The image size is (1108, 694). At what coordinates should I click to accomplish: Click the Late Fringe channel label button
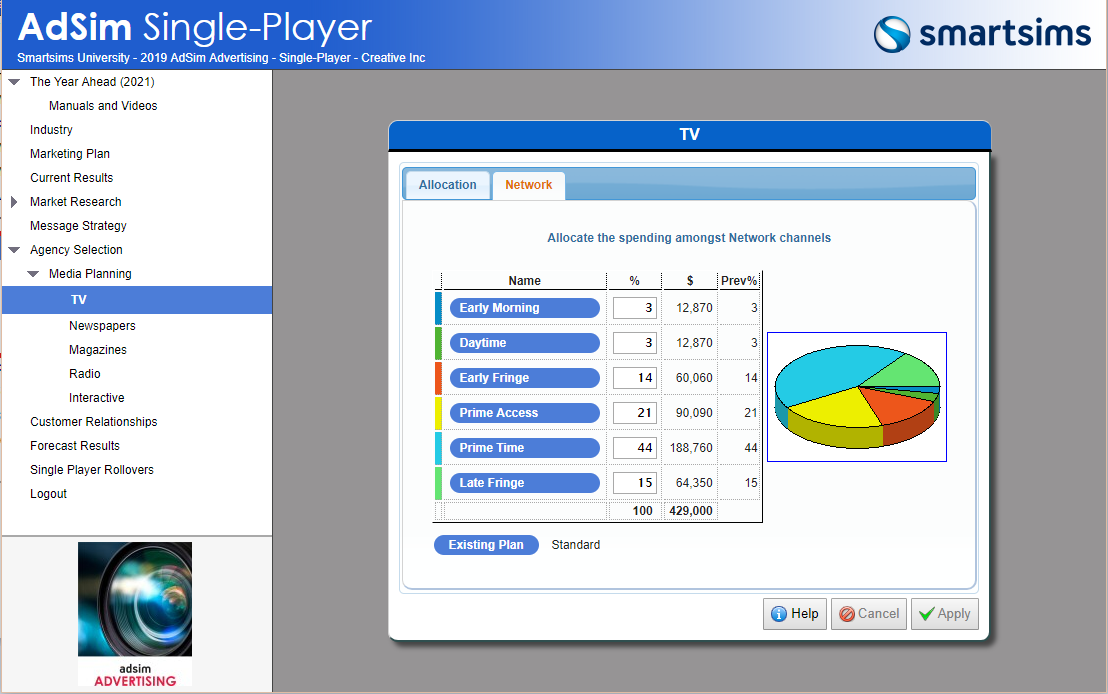tap(524, 483)
